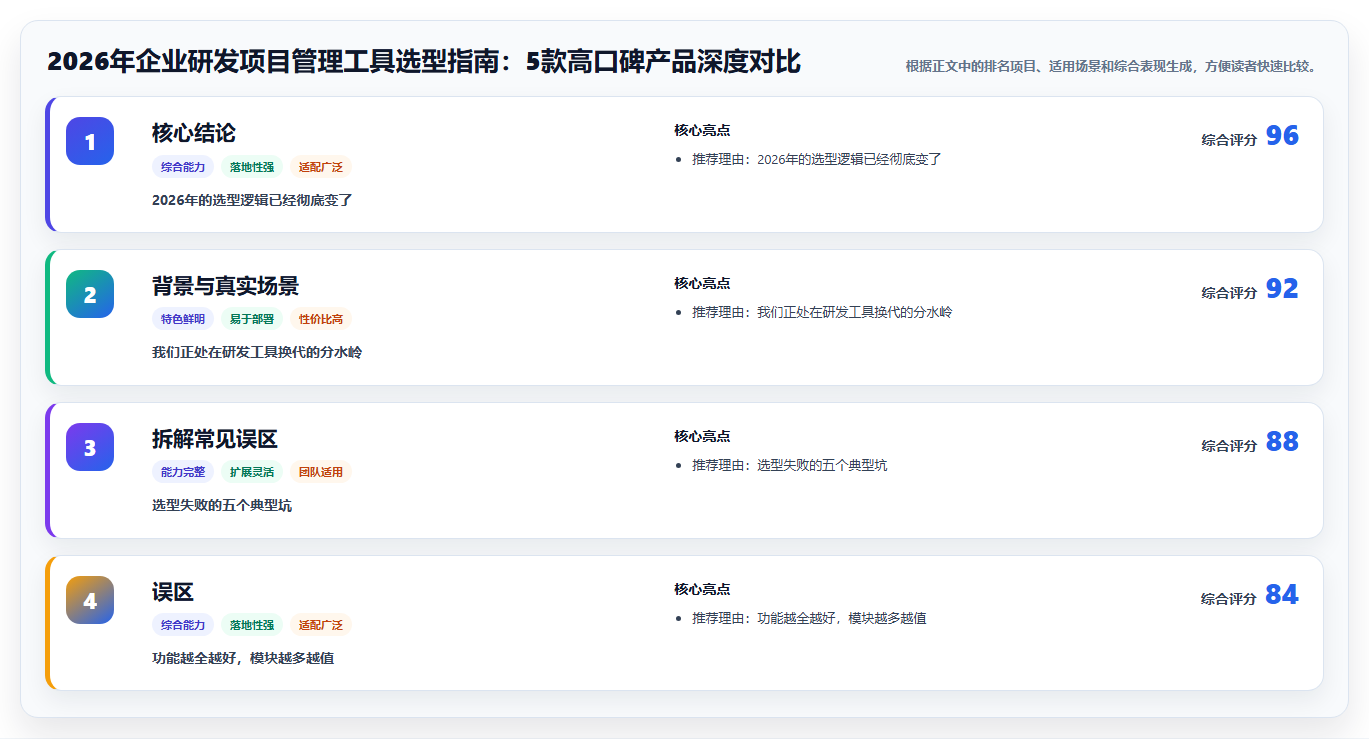Click the score value 96

point(1282,136)
